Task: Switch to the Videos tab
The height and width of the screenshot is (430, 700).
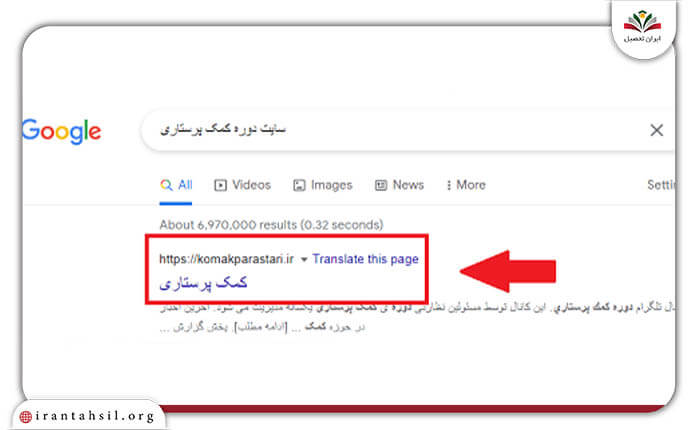Action: click(x=242, y=185)
